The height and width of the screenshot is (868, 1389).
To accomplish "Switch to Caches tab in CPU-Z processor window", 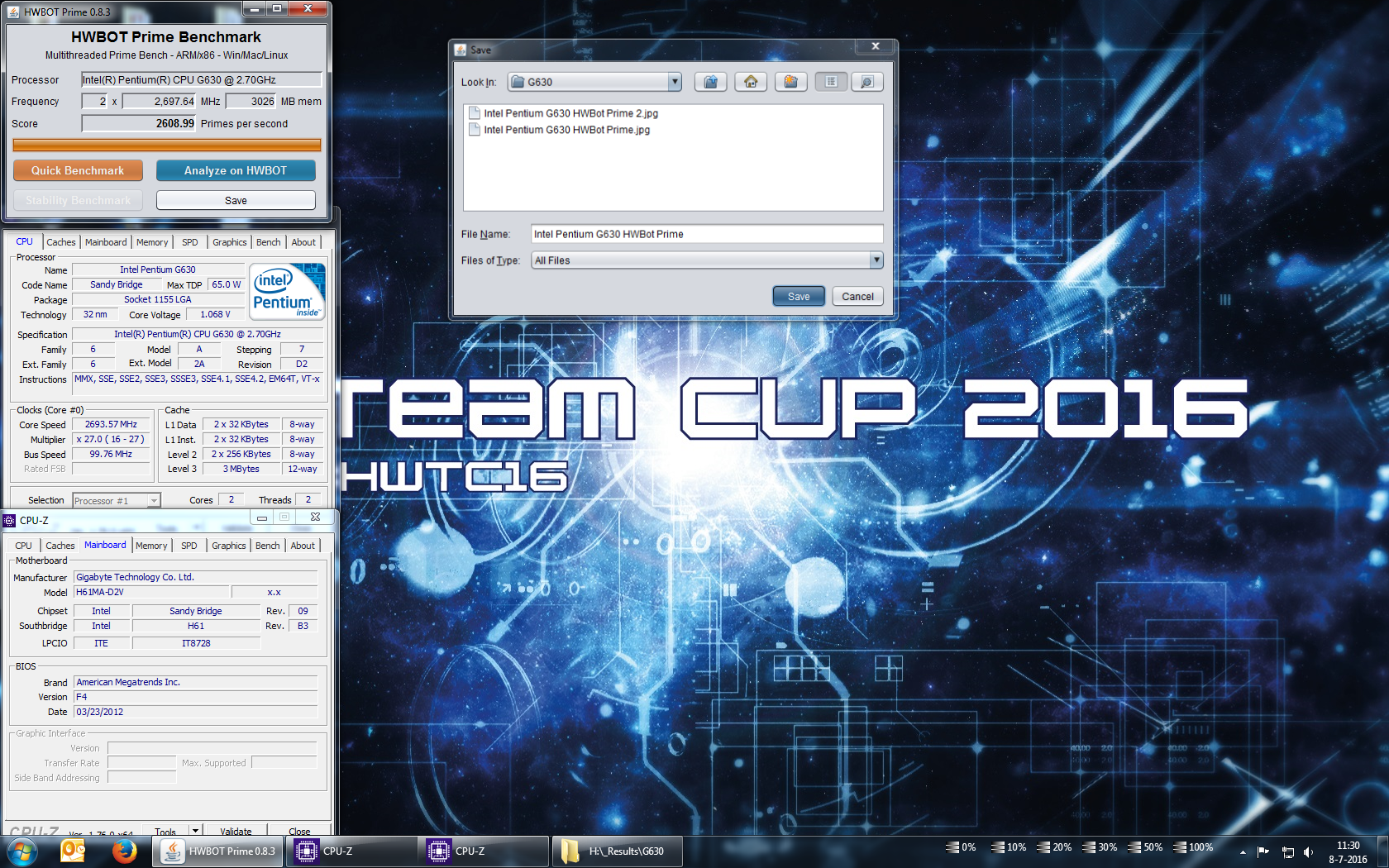I will pyautogui.click(x=61, y=242).
